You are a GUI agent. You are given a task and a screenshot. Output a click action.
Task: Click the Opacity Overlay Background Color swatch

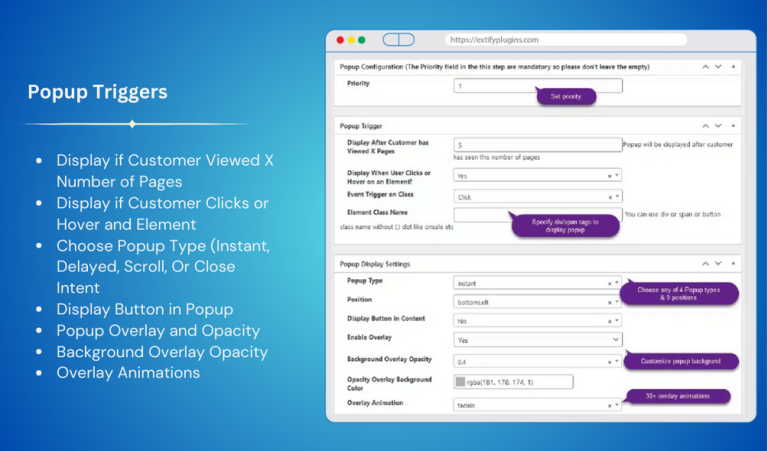pos(461,381)
